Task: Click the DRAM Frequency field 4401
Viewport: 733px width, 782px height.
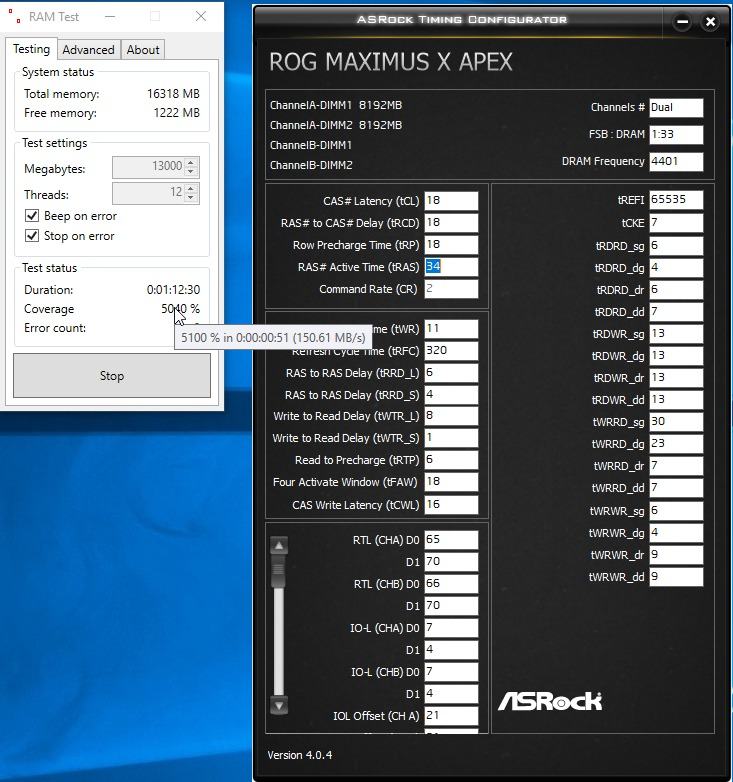Action: (676, 162)
